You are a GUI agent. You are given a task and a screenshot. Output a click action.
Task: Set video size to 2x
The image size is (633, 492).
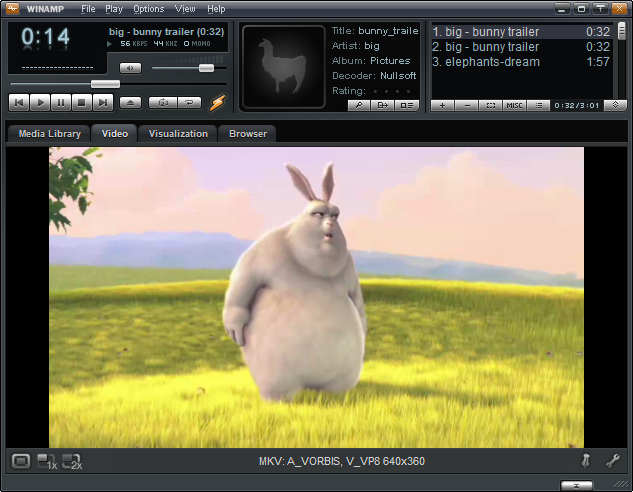click(x=72, y=461)
